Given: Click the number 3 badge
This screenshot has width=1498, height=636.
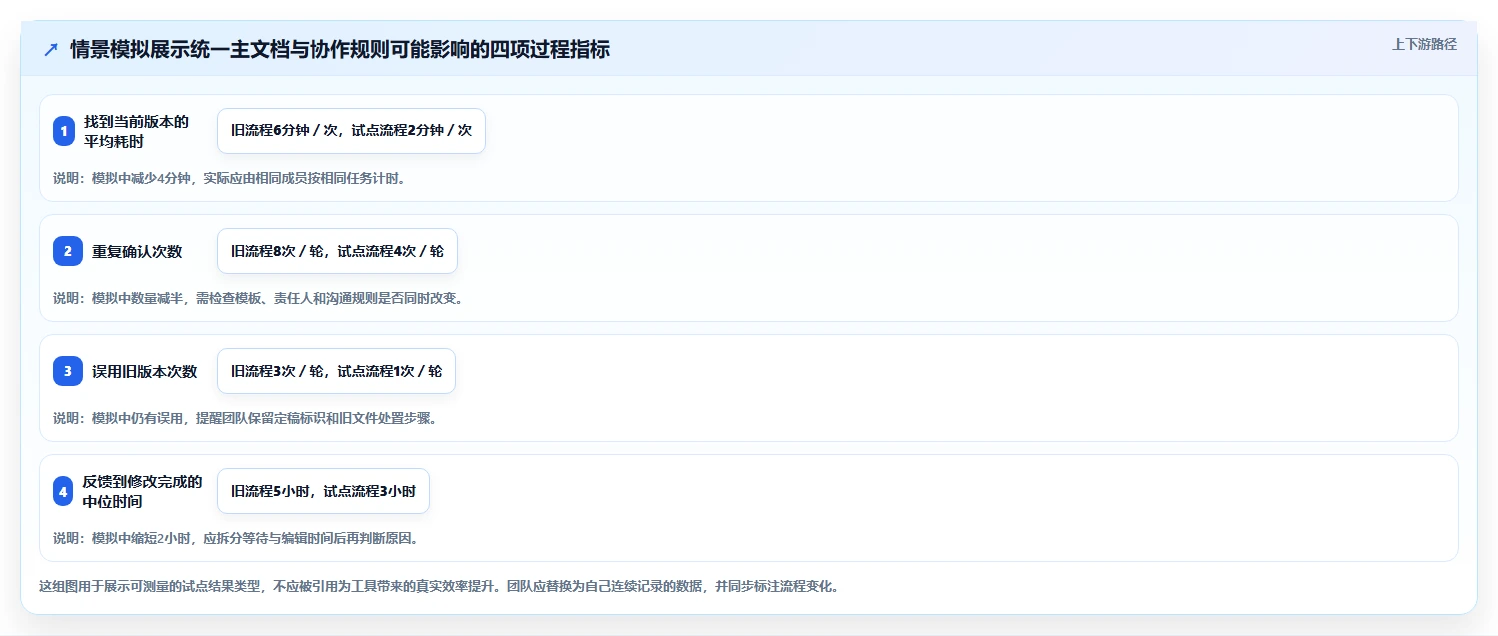Looking at the screenshot, I should click(x=68, y=371).
